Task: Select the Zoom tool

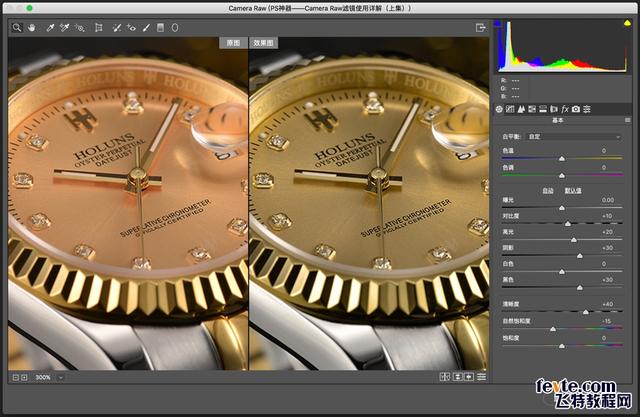Action: 17,28
